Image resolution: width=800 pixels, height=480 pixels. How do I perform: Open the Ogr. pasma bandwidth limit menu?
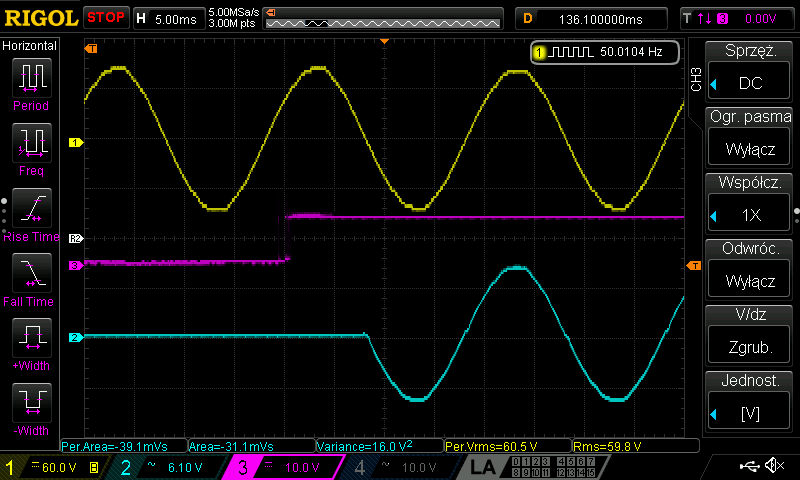tap(750, 137)
